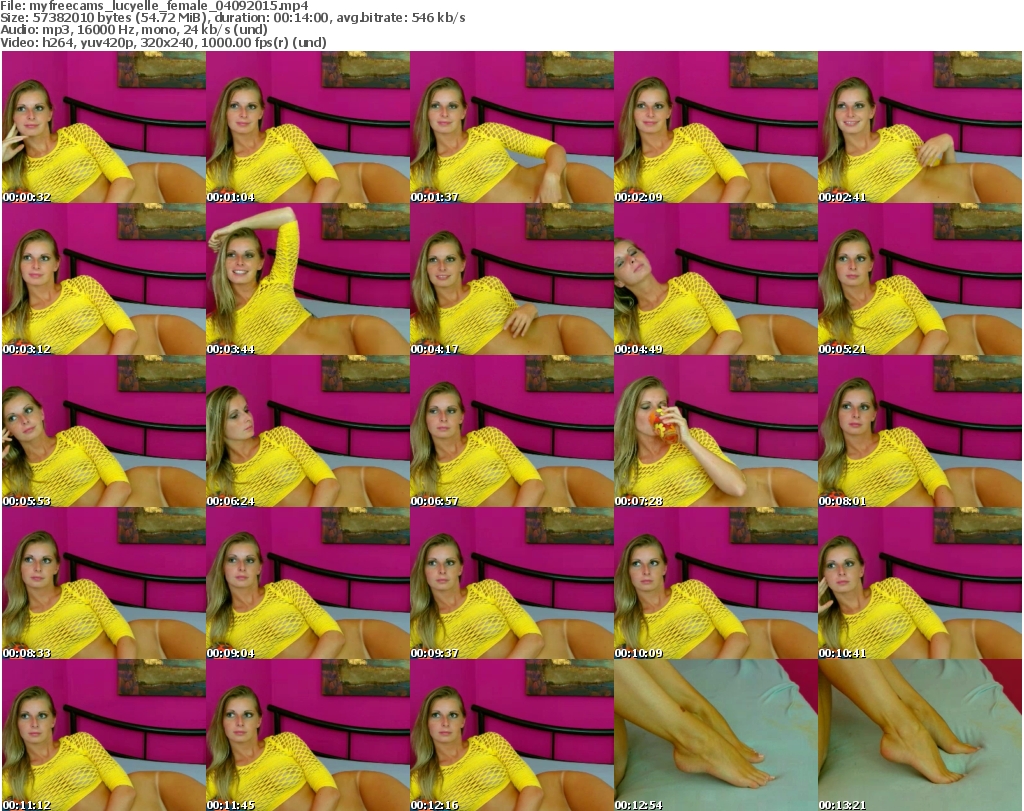Click the Video h264 info line

(163, 42)
